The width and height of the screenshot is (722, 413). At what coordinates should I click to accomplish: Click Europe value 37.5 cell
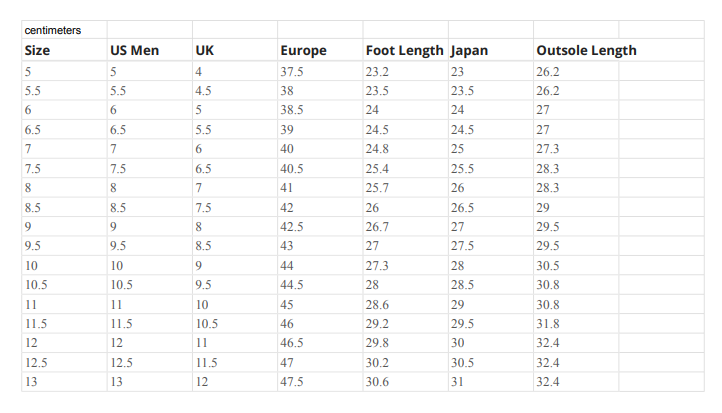pos(320,71)
